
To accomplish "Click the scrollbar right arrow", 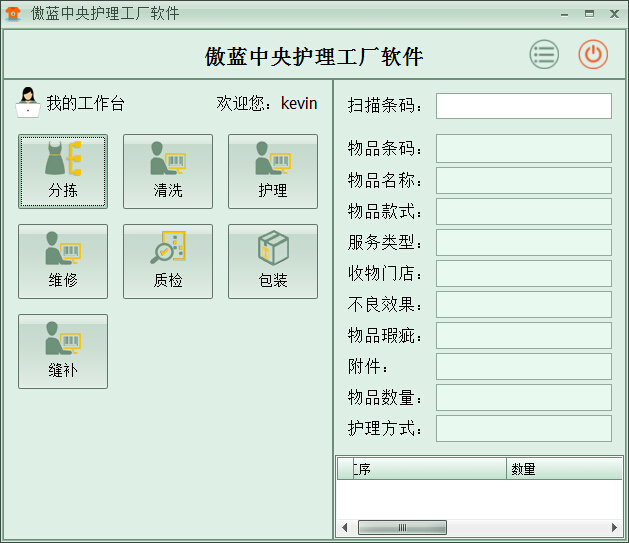I will point(615,527).
